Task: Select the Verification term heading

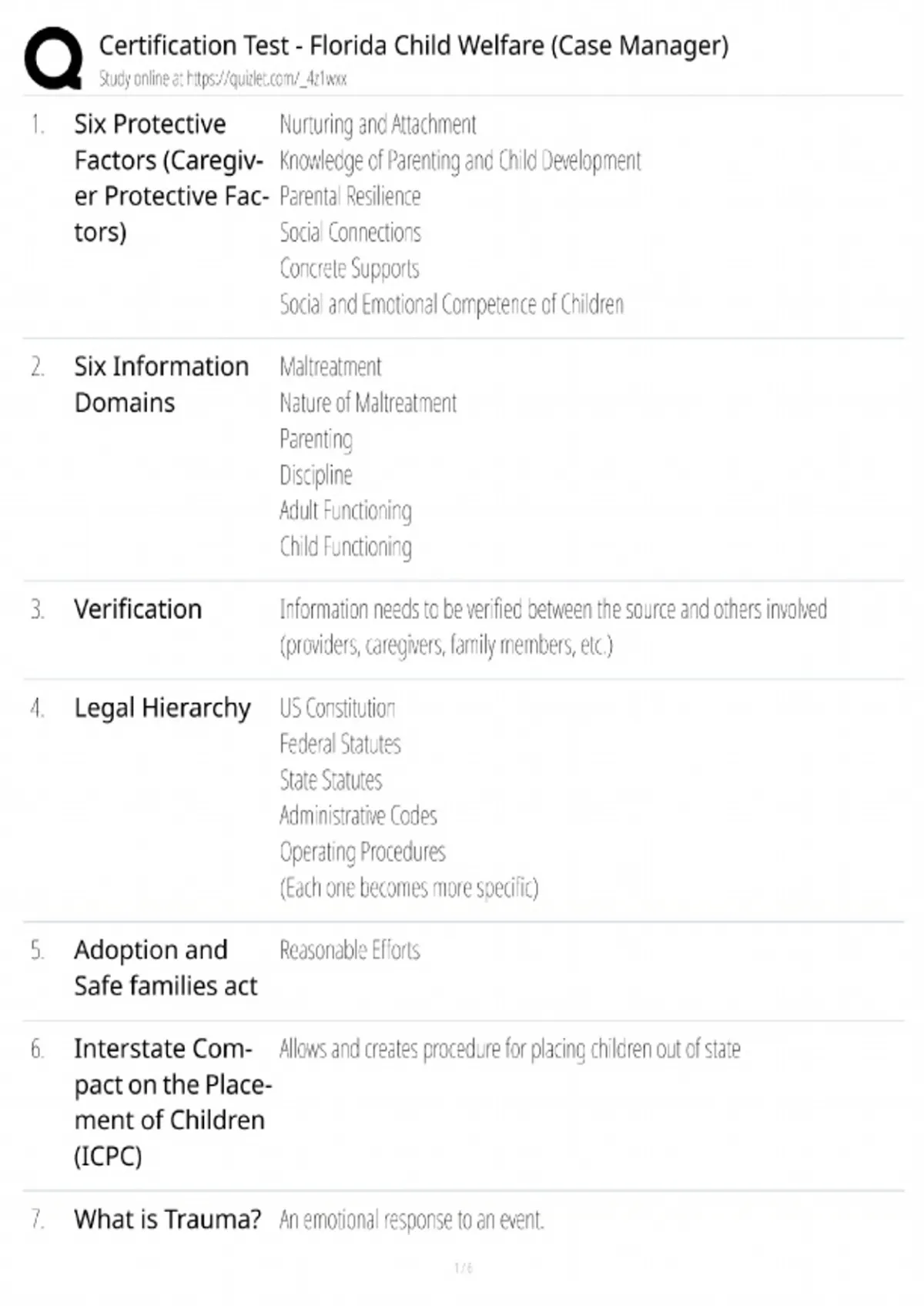Action: tap(138, 609)
